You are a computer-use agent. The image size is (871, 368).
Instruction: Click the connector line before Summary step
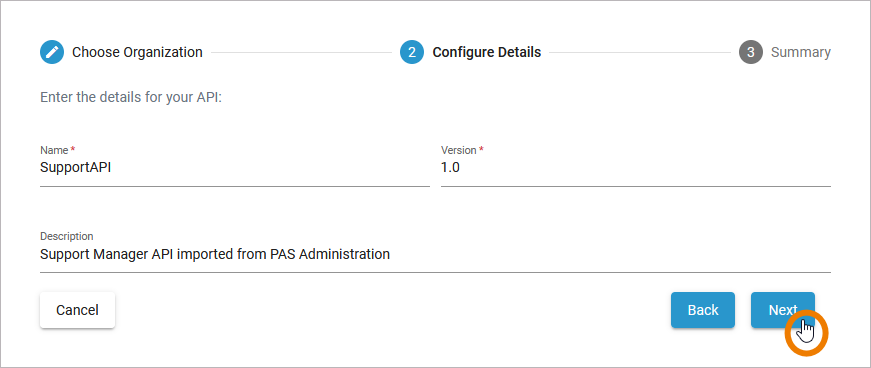[640, 53]
